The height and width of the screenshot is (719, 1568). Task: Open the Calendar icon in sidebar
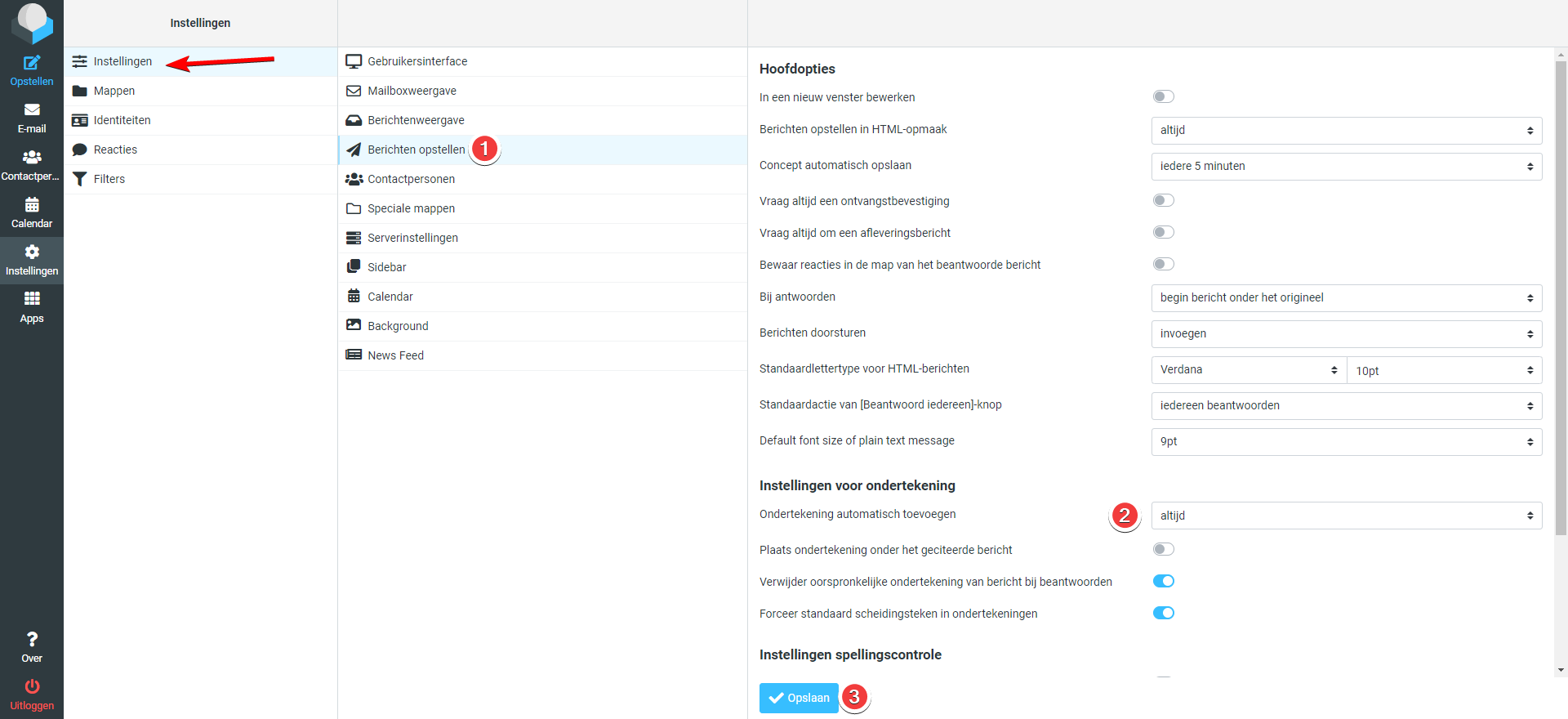click(x=32, y=205)
